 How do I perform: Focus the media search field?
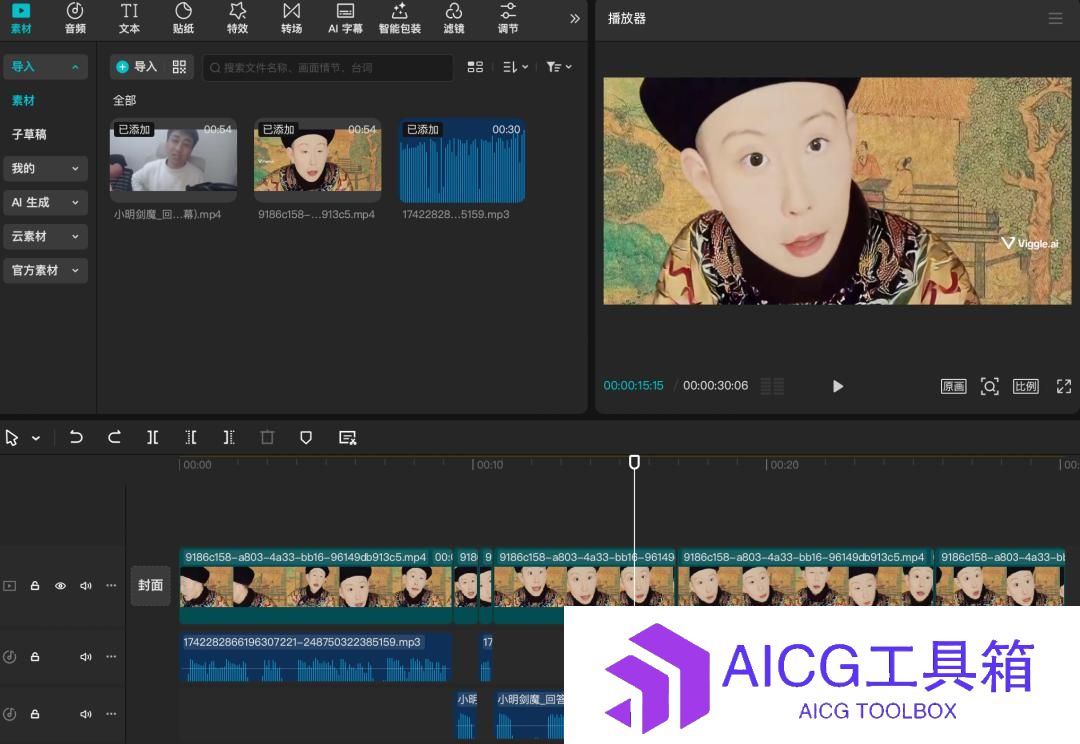328,68
